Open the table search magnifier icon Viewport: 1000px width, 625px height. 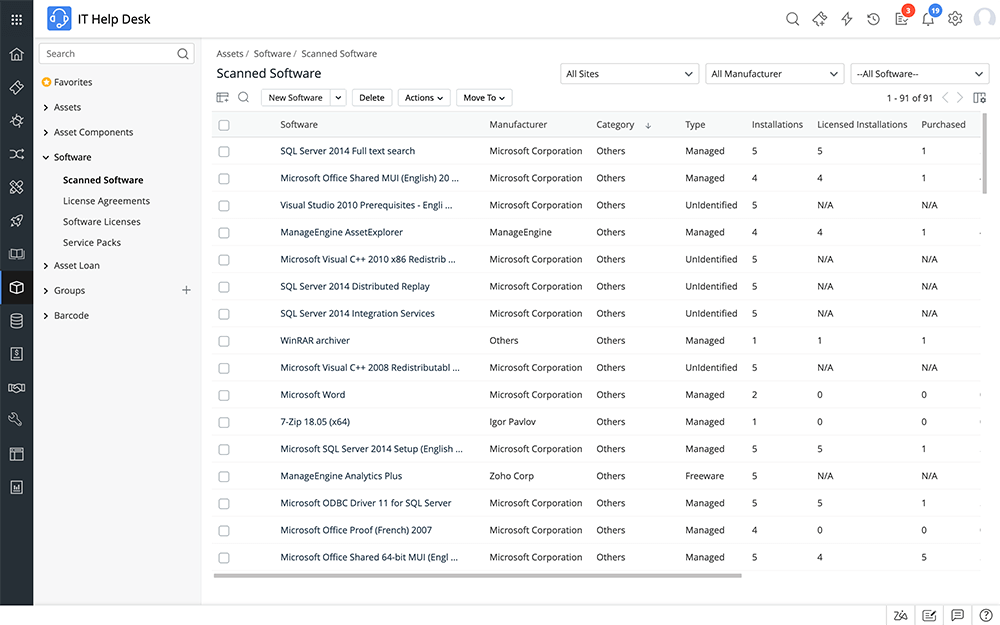[x=243, y=97]
